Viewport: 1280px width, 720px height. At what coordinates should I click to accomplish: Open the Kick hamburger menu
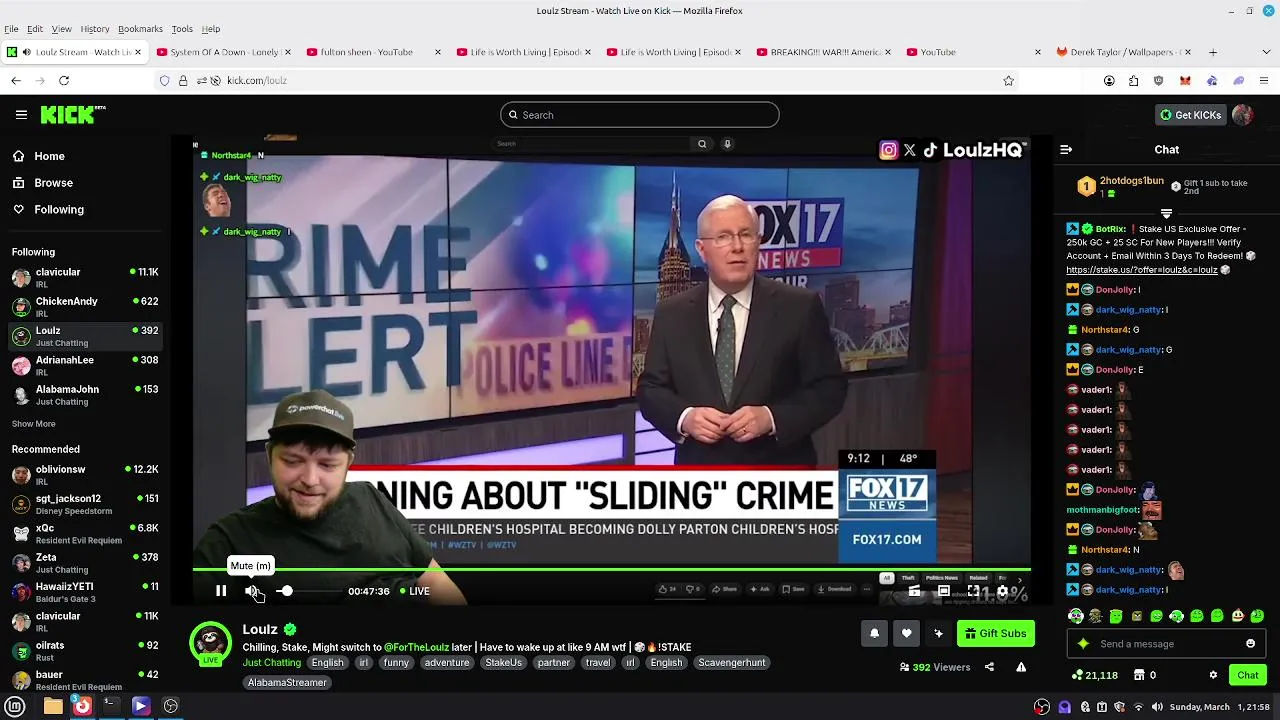(x=21, y=115)
